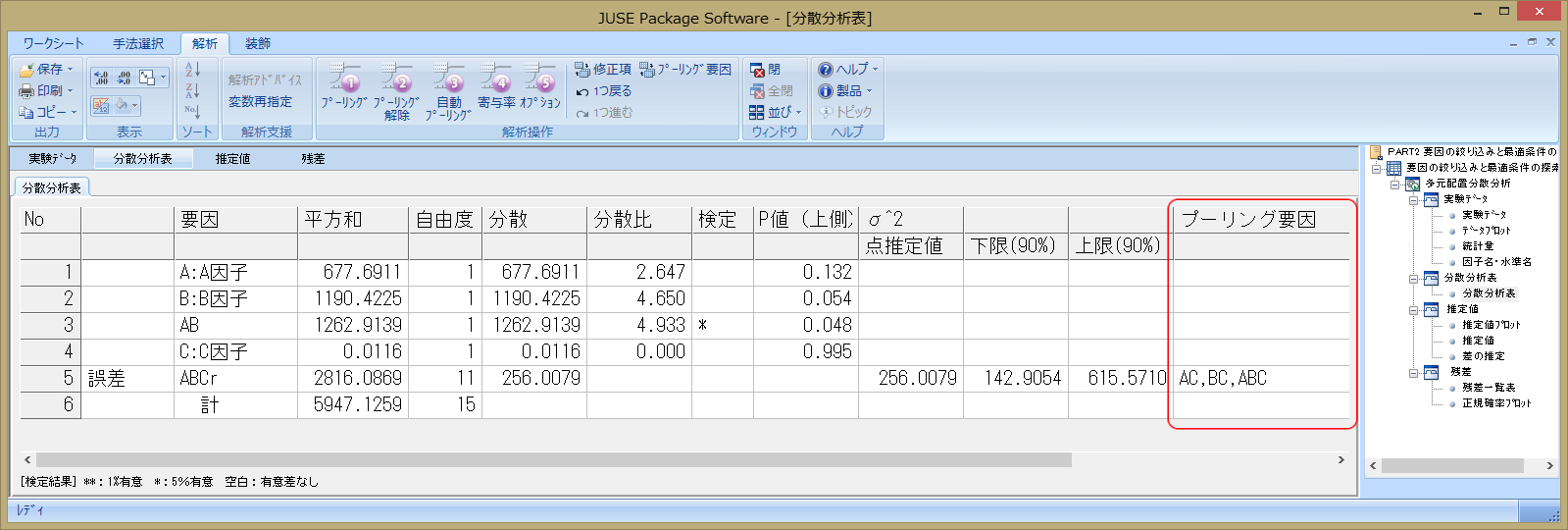Open the 推定値 view tab
The width and height of the screenshot is (1568, 530).
(232, 159)
